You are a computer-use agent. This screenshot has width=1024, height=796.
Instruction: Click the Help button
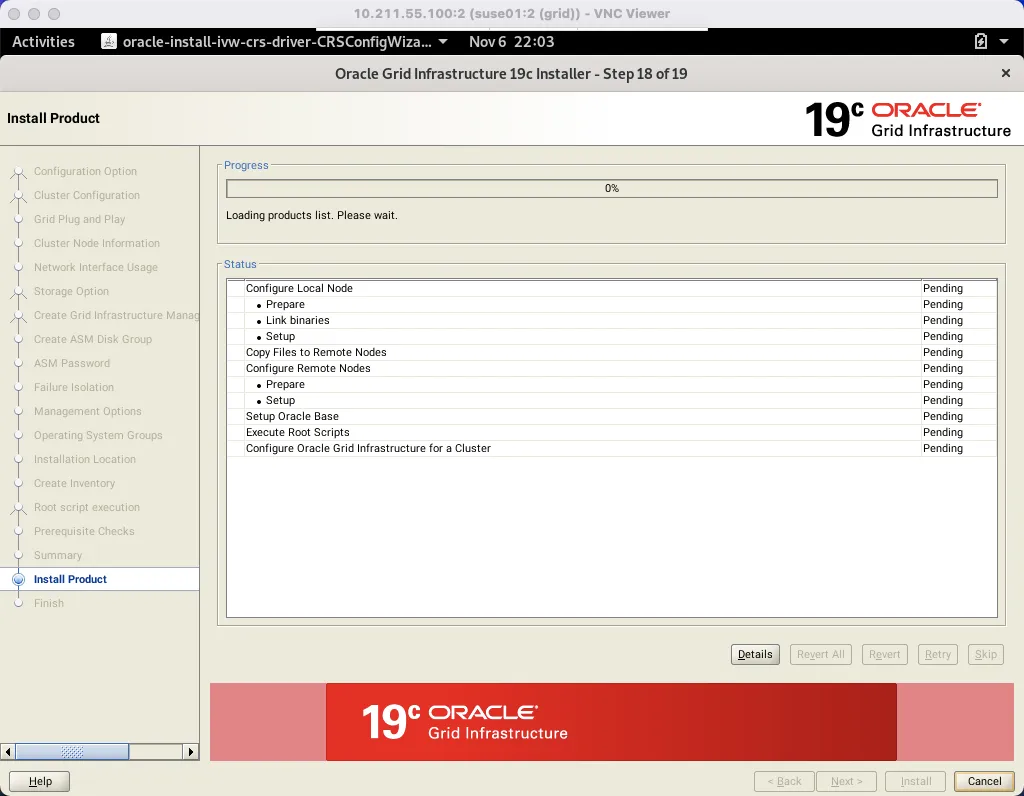click(39, 781)
